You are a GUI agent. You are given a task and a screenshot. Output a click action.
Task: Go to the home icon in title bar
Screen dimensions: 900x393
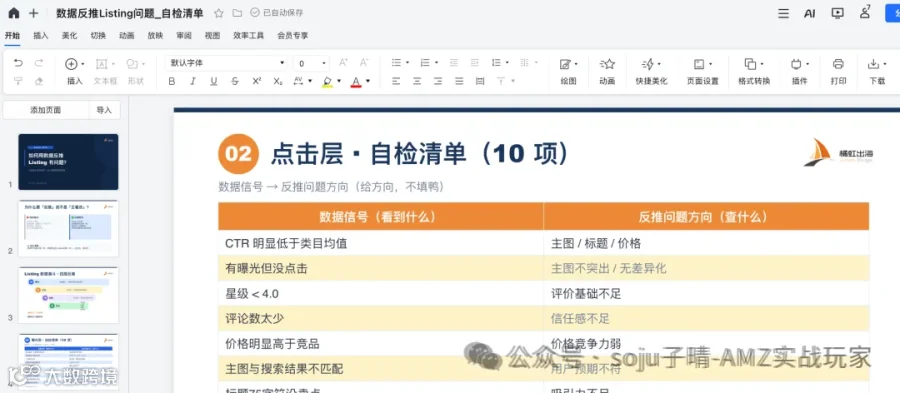[x=13, y=13]
